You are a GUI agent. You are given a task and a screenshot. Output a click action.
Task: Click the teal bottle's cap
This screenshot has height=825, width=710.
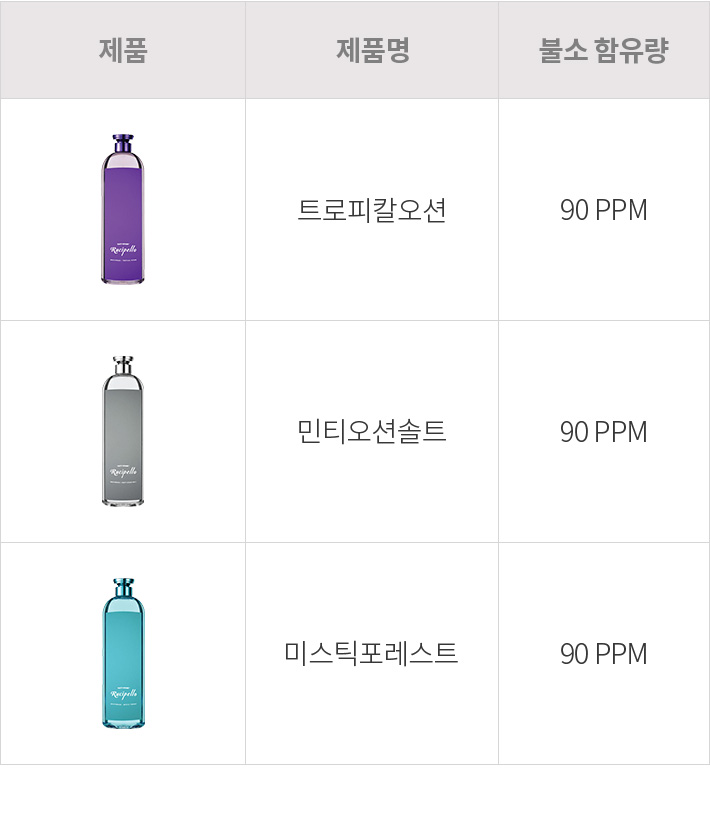pos(123,588)
